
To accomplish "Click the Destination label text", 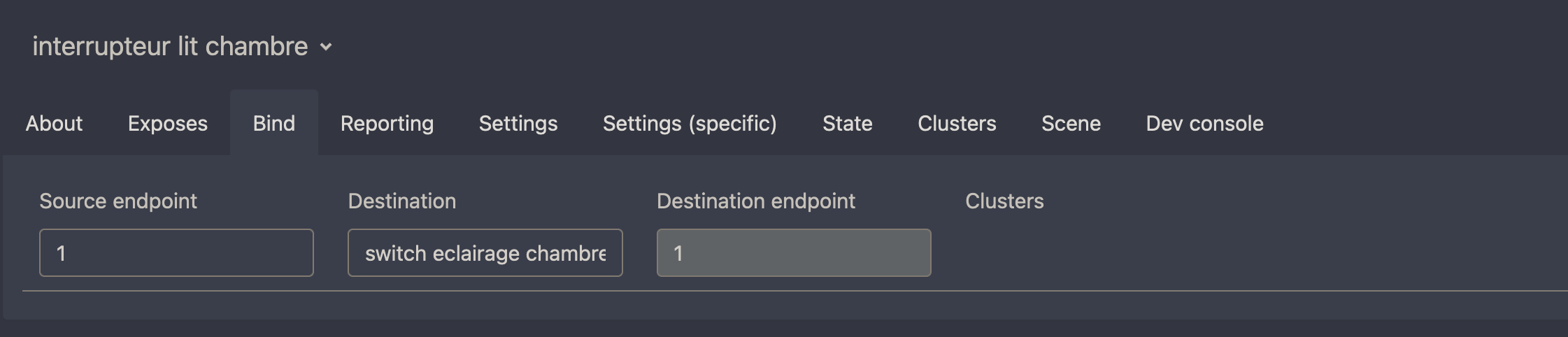I will pyautogui.click(x=402, y=201).
